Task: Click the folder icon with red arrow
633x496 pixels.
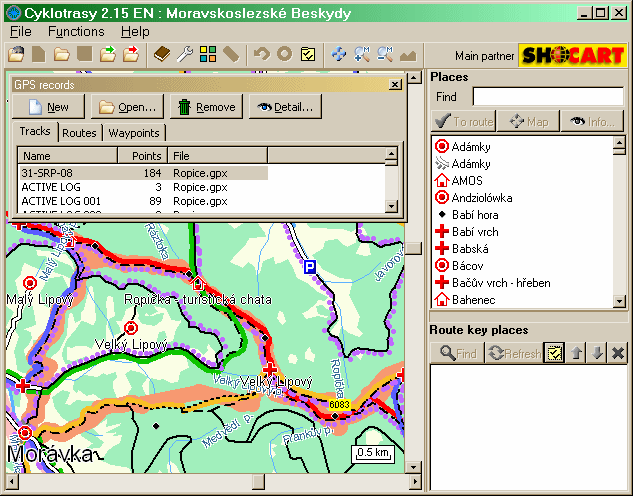Action: (x=131, y=54)
